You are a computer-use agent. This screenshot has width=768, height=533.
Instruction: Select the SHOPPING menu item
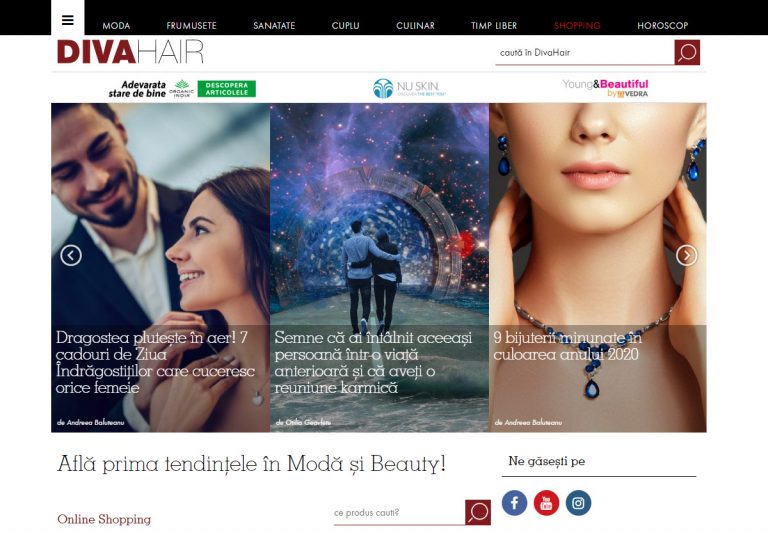coord(577,25)
